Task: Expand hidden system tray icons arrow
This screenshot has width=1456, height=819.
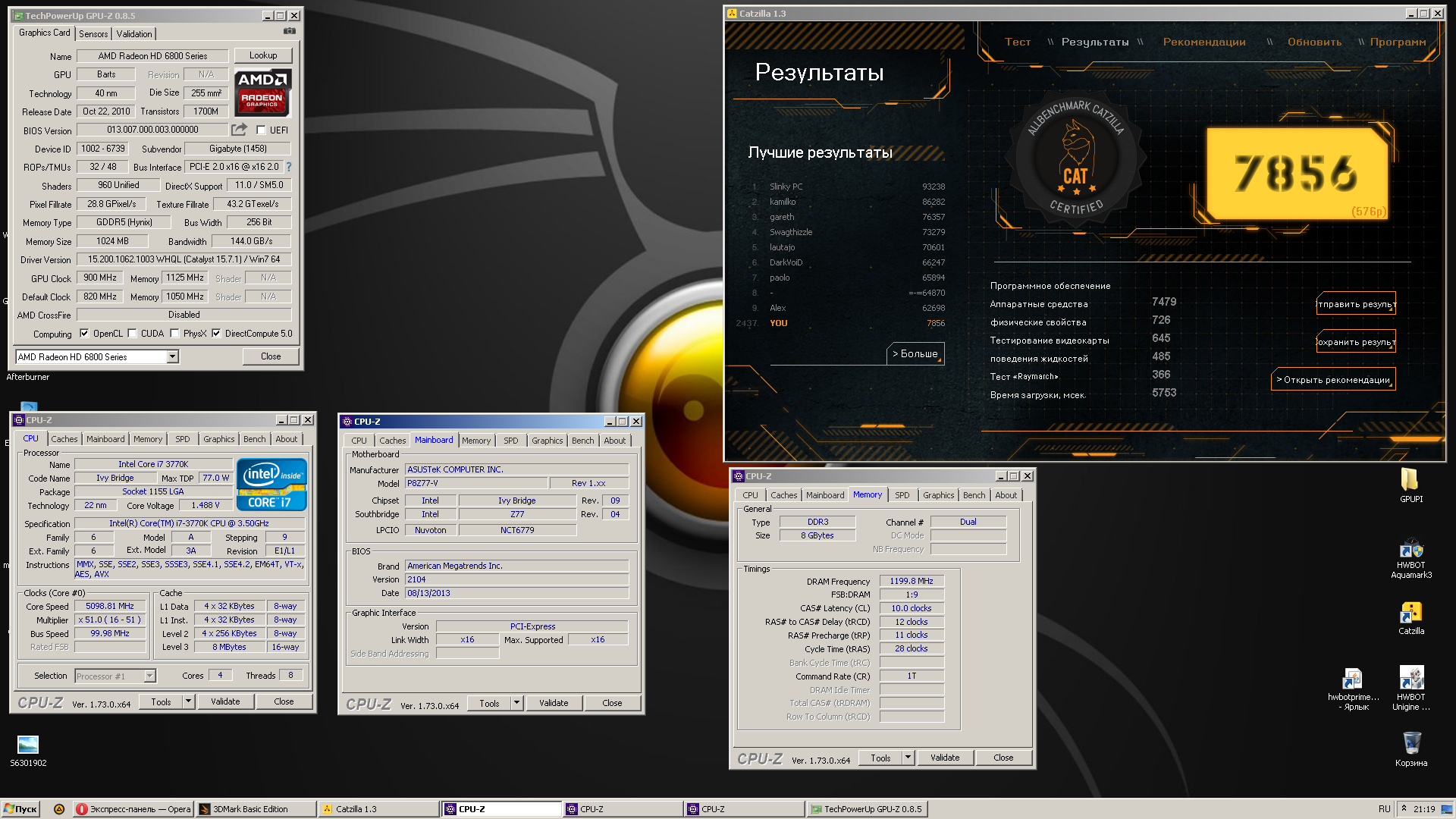Action: coord(1404,808)
